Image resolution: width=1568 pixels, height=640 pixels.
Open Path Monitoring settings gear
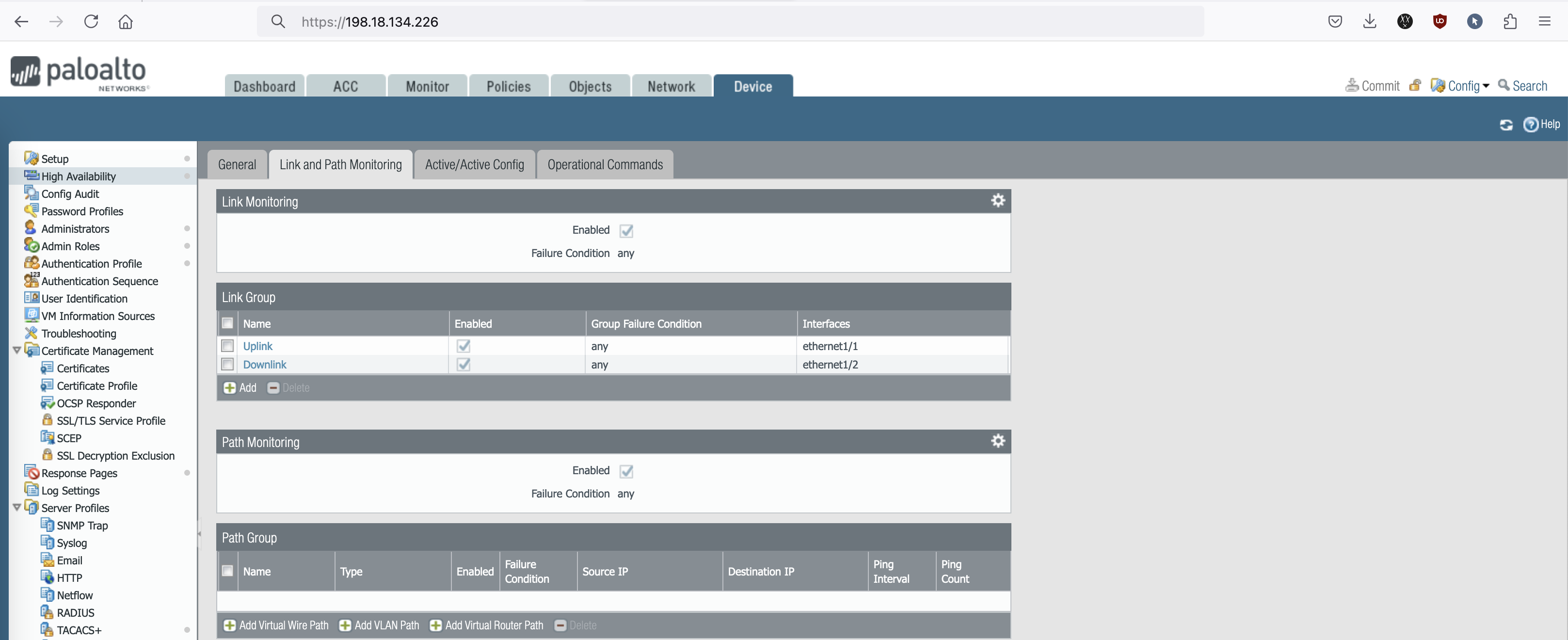tap(998, 441)
